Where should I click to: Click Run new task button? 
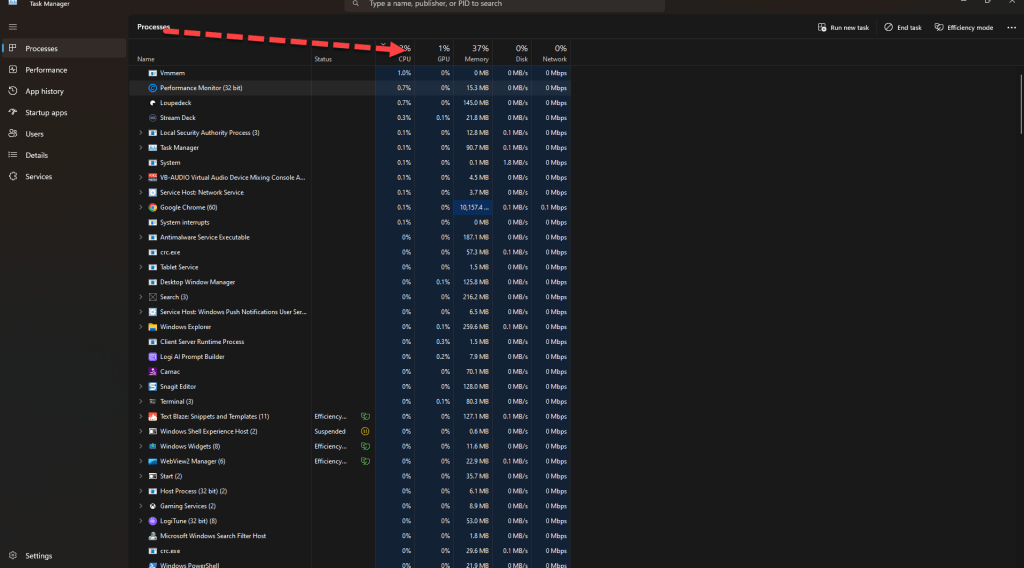(x=843, y=27)
